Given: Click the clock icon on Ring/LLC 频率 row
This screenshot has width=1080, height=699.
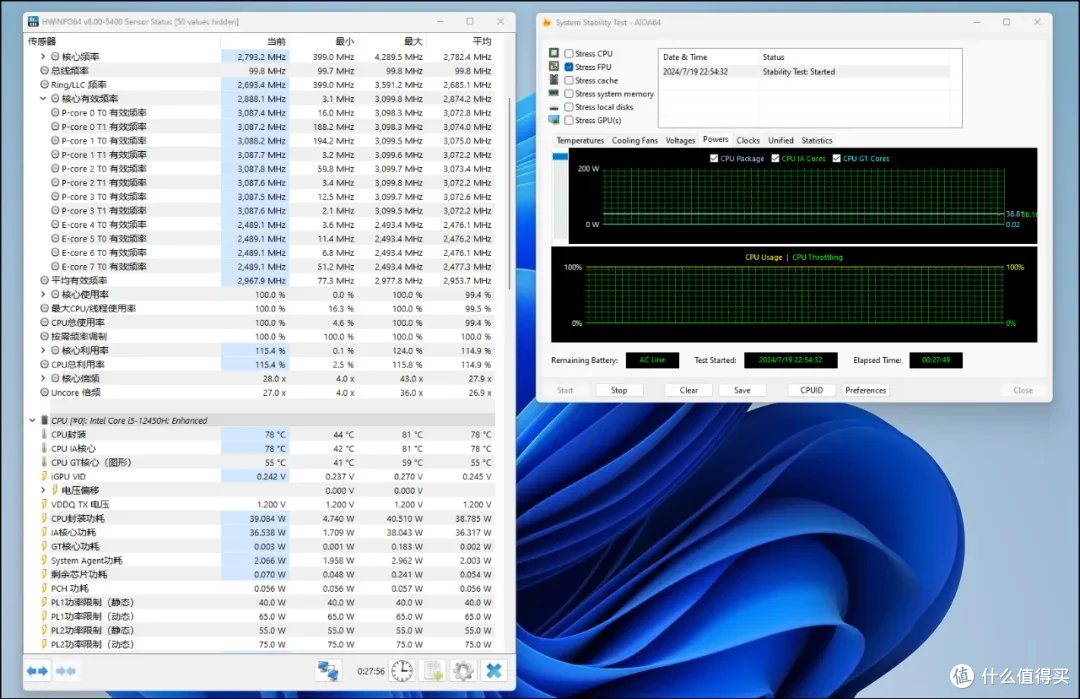Looking at the screenshot, I should point(44,85).
